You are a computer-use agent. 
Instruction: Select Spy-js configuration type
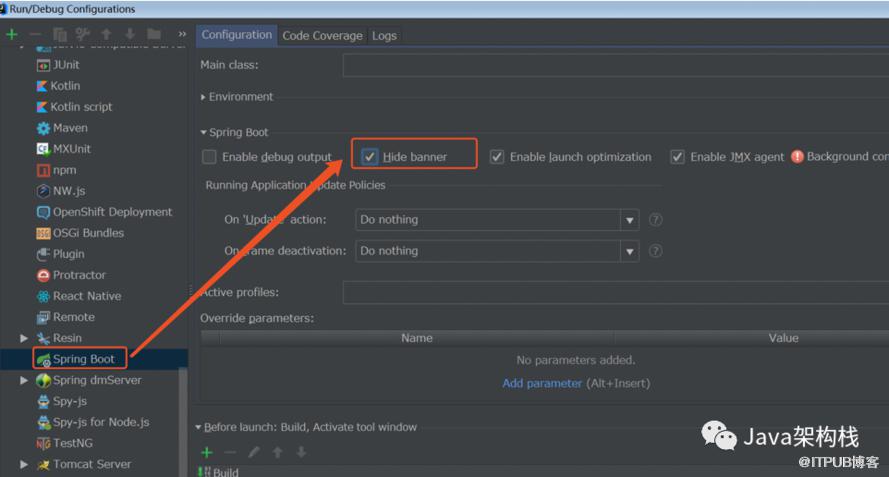[61, 401]
